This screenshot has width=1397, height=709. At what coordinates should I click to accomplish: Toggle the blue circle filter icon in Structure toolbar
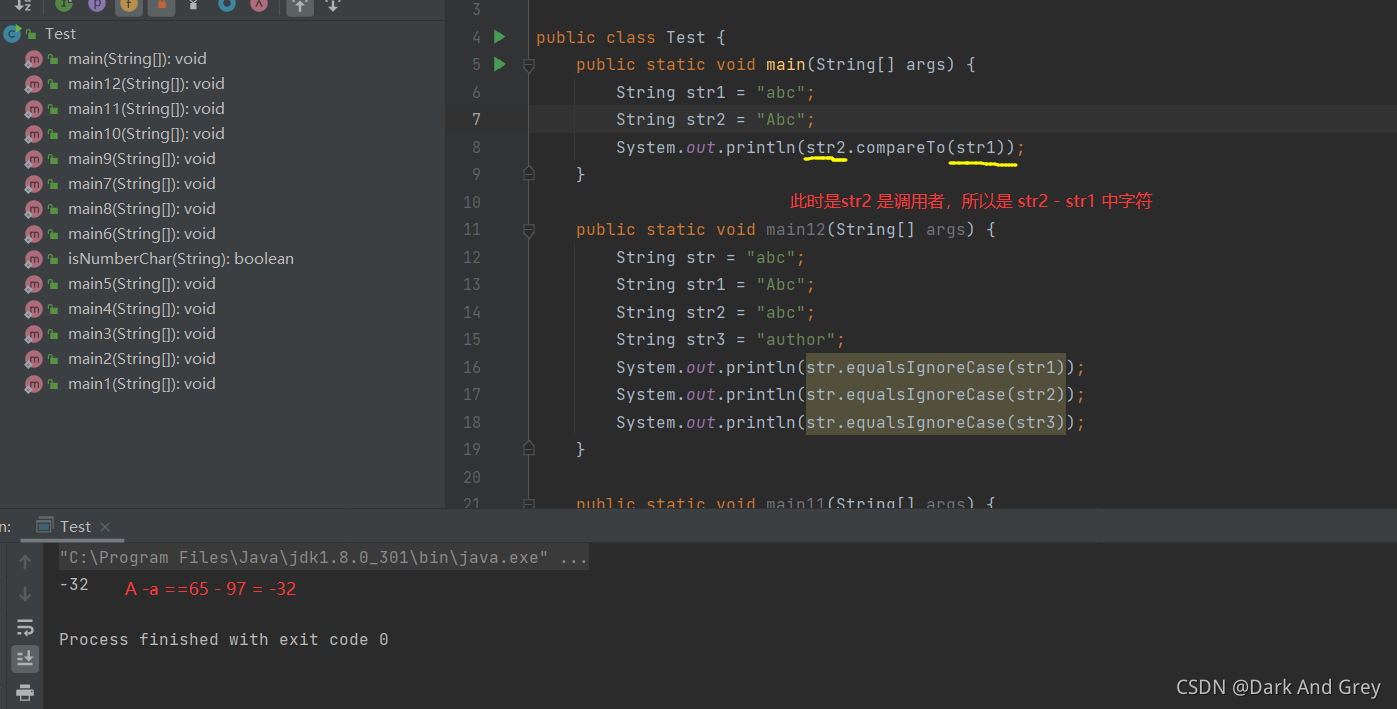227,5
